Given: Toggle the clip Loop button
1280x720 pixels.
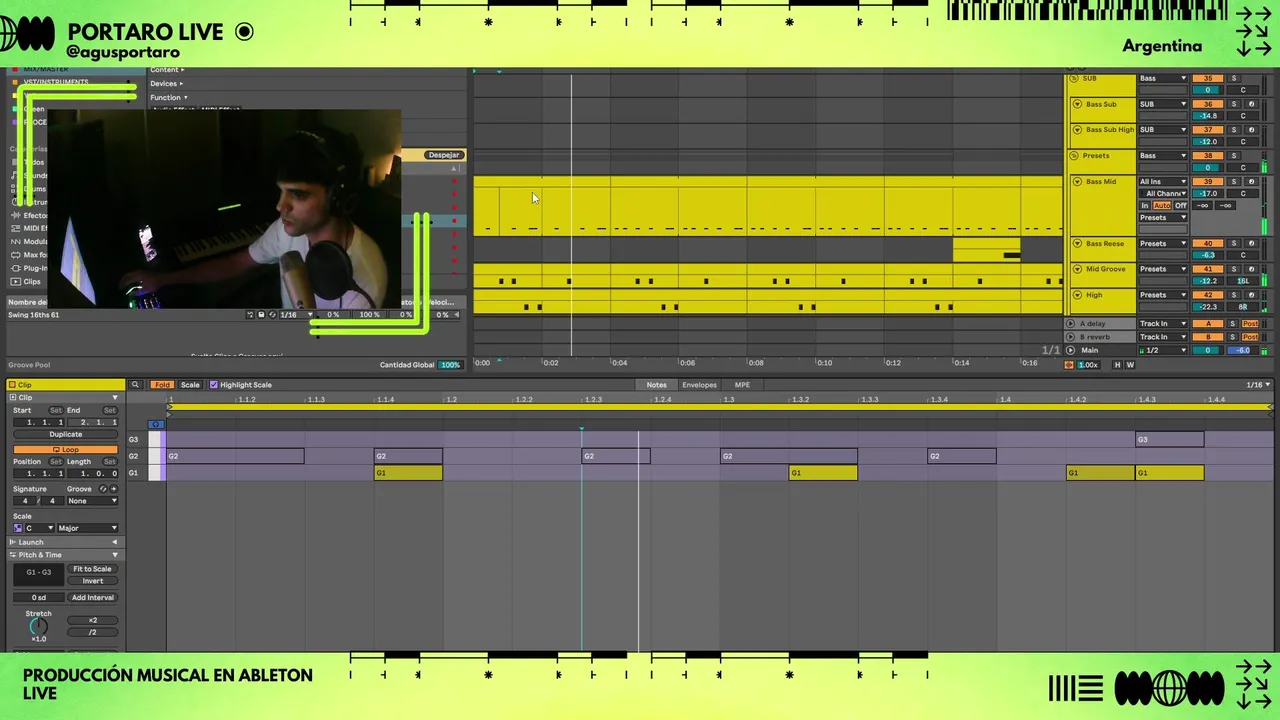Looking at the screenshot, I should tap(65, 450).
